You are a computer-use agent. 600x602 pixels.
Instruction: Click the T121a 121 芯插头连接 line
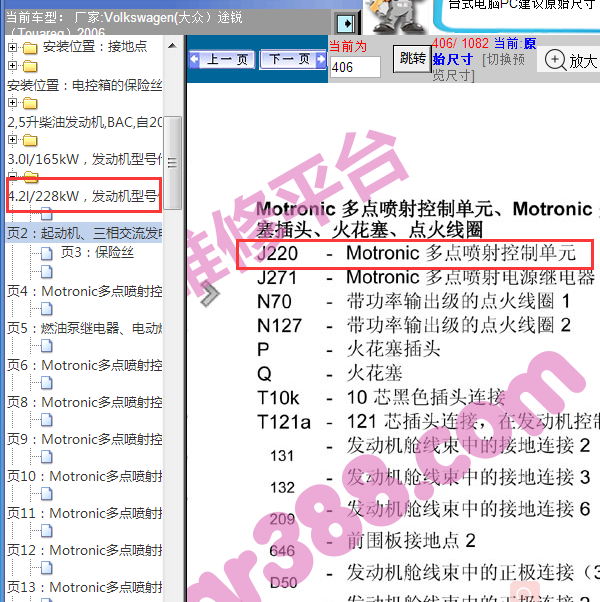[x=428, y=422]
